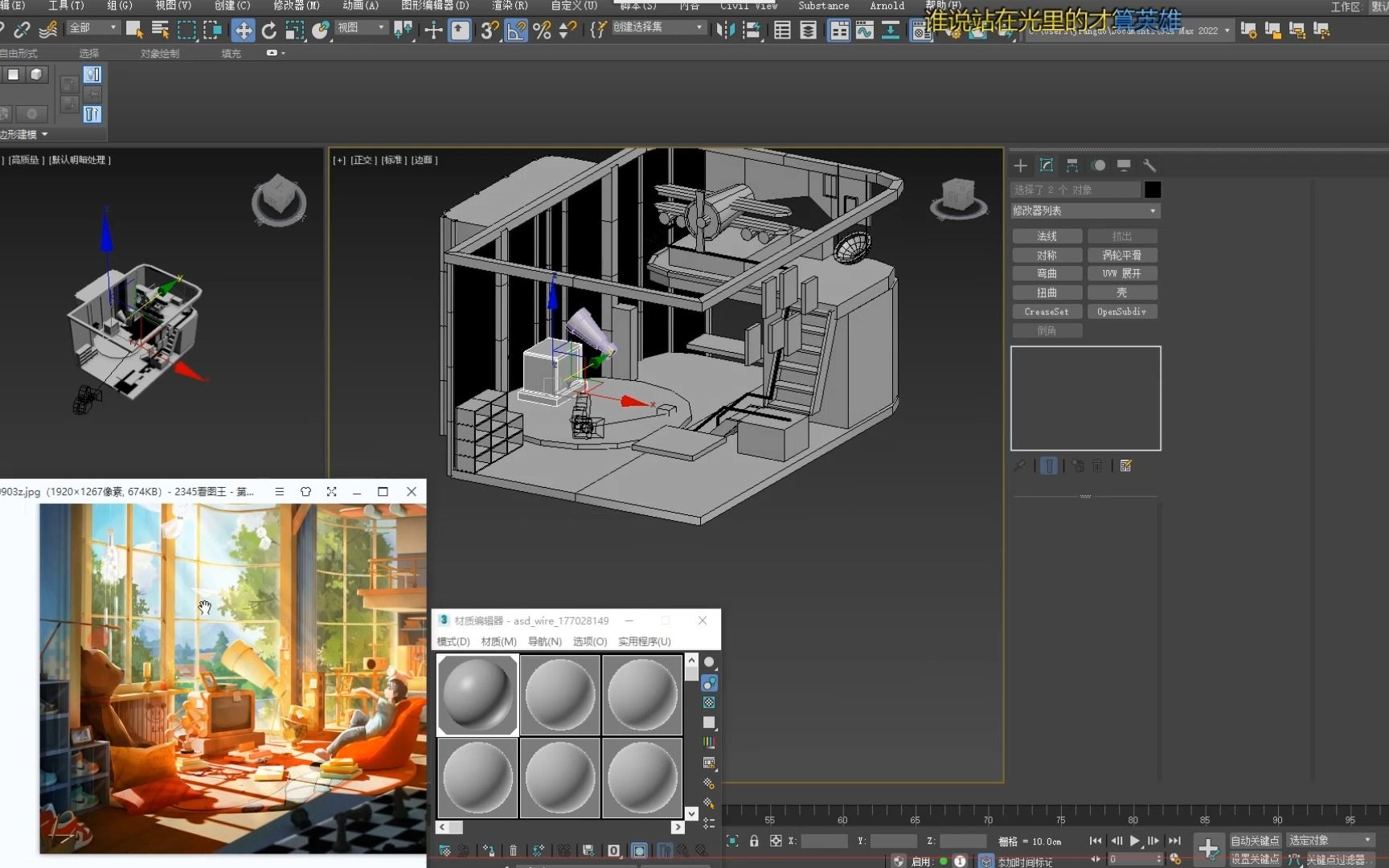1389x868 pixels.
Task: Click the OpenSubdiv modifier button
Action: coord(1122,311)
